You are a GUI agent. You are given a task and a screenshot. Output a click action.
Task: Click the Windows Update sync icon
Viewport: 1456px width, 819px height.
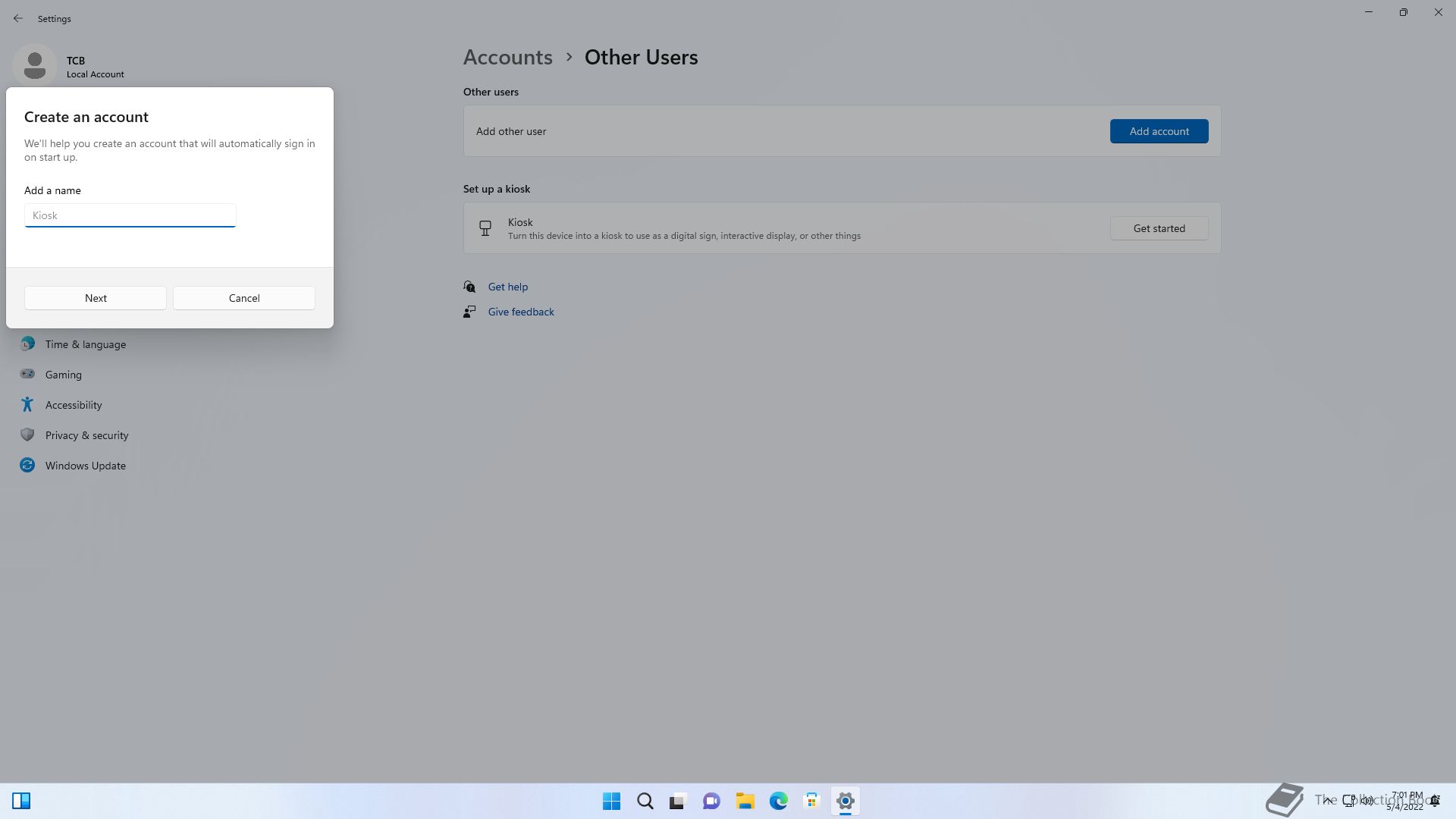pyautogui.click(x=27, y=465)
